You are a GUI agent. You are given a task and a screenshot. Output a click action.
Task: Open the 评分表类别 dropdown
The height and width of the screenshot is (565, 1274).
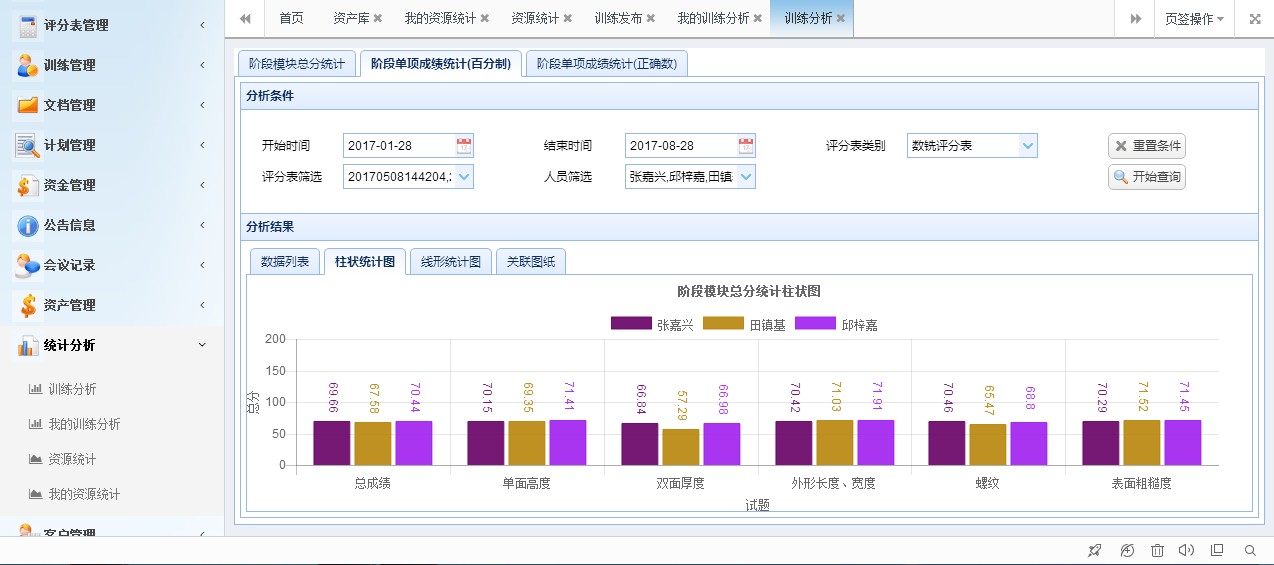coord(1027,146)
